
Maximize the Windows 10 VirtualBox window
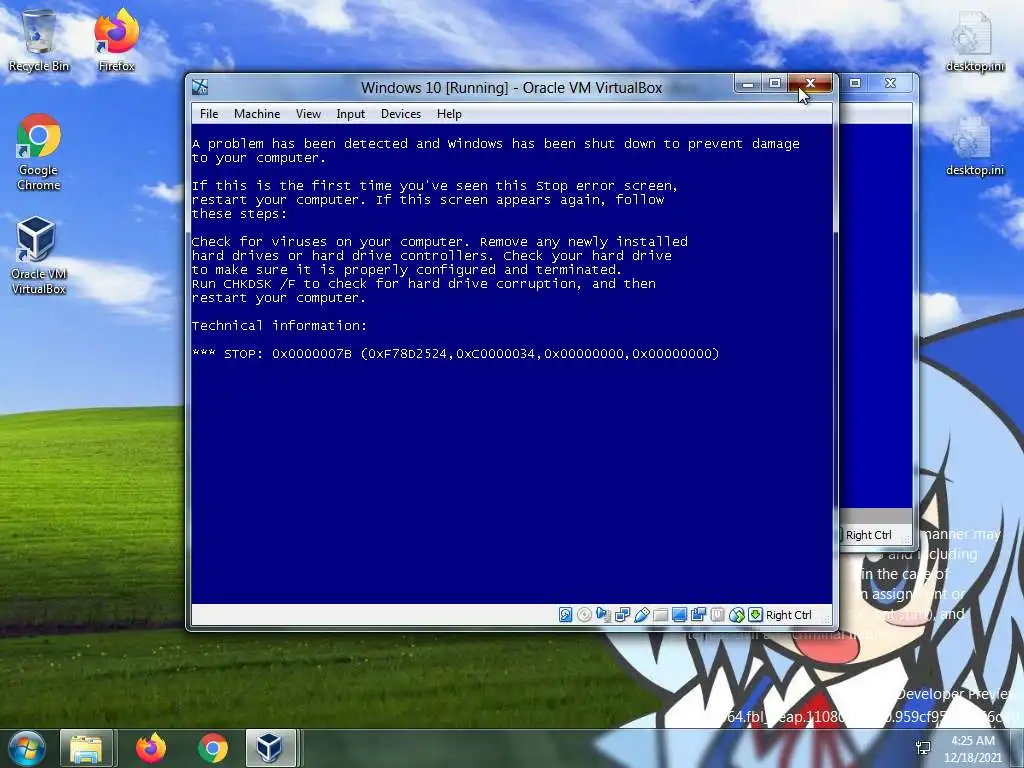coord(775,83)
